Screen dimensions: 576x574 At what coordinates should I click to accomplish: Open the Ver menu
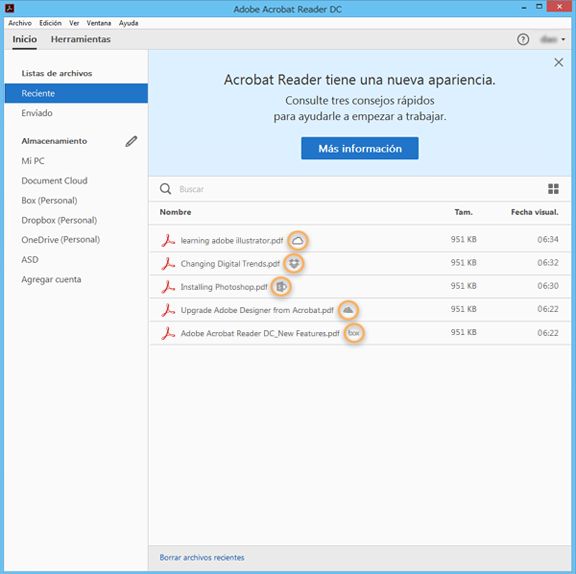74,23
